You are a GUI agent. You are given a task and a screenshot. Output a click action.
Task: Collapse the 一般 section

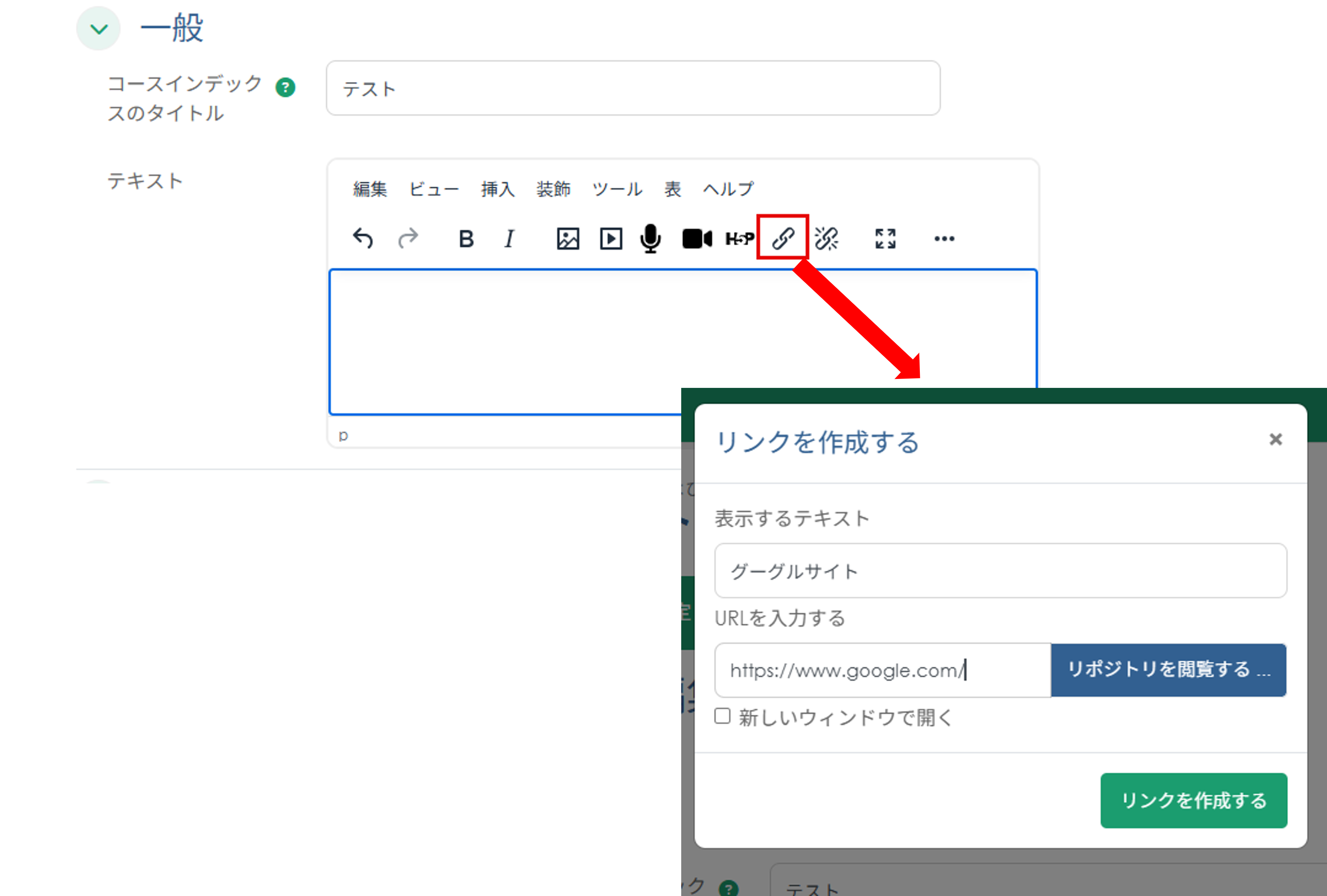(98, 28)
